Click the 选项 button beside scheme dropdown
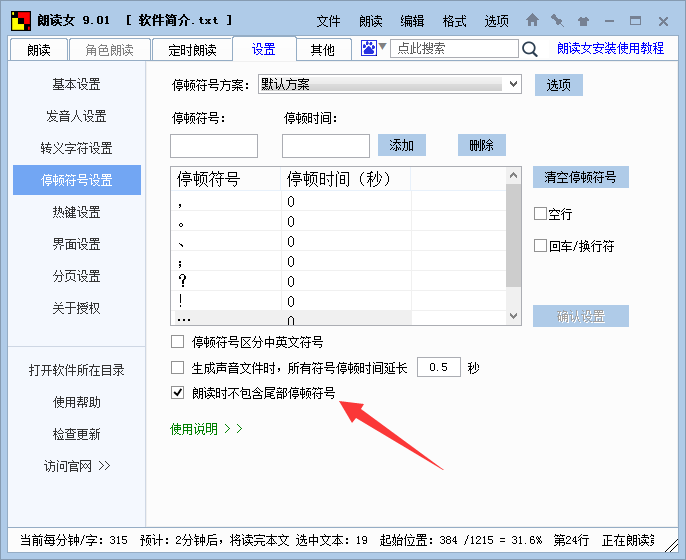 559,85
